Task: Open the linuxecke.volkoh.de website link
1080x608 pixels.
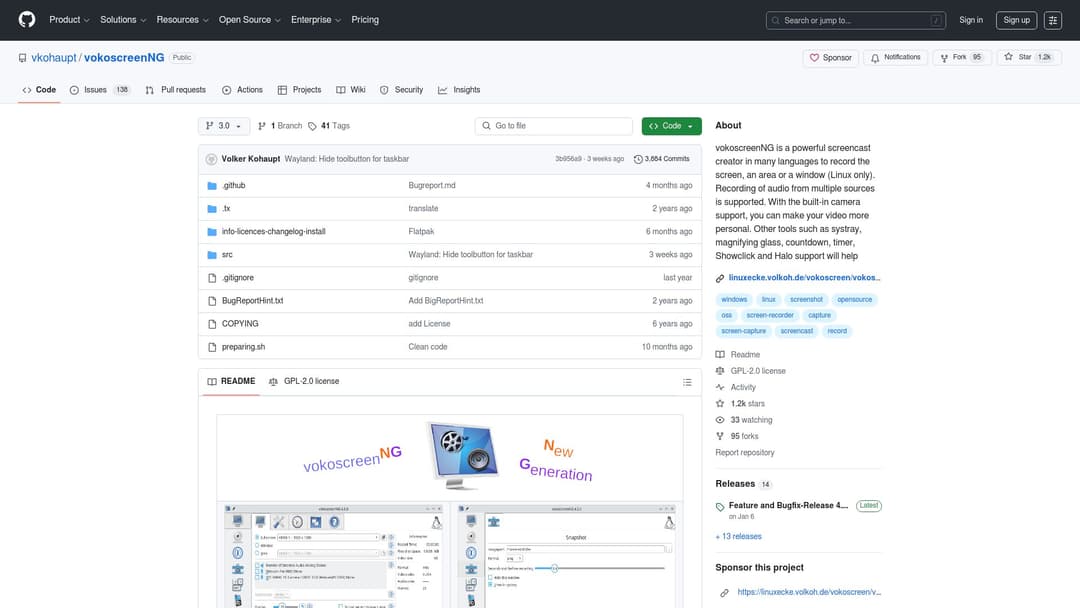Action: 804,277
